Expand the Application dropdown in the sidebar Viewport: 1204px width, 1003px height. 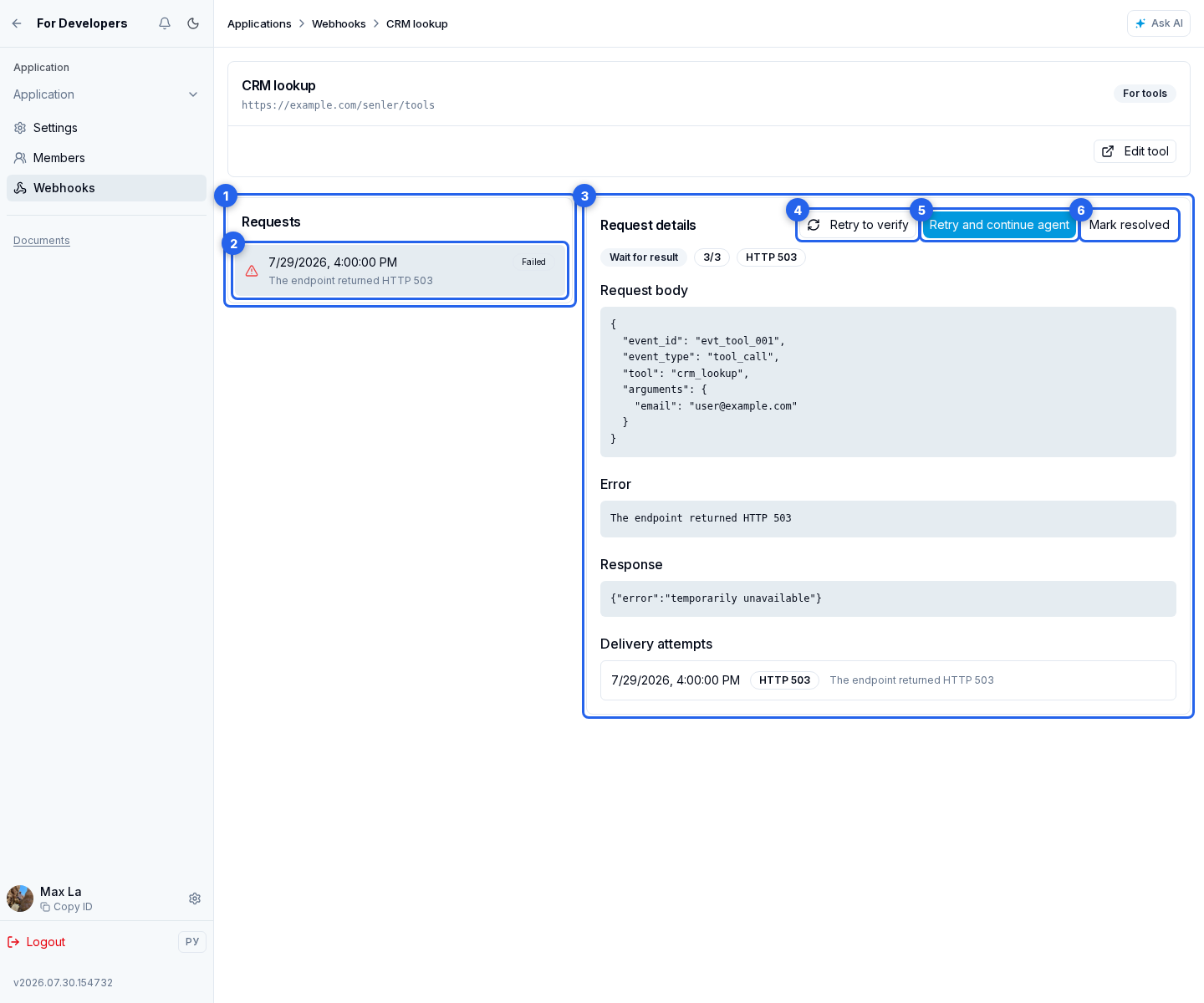[x=106, y=94]
